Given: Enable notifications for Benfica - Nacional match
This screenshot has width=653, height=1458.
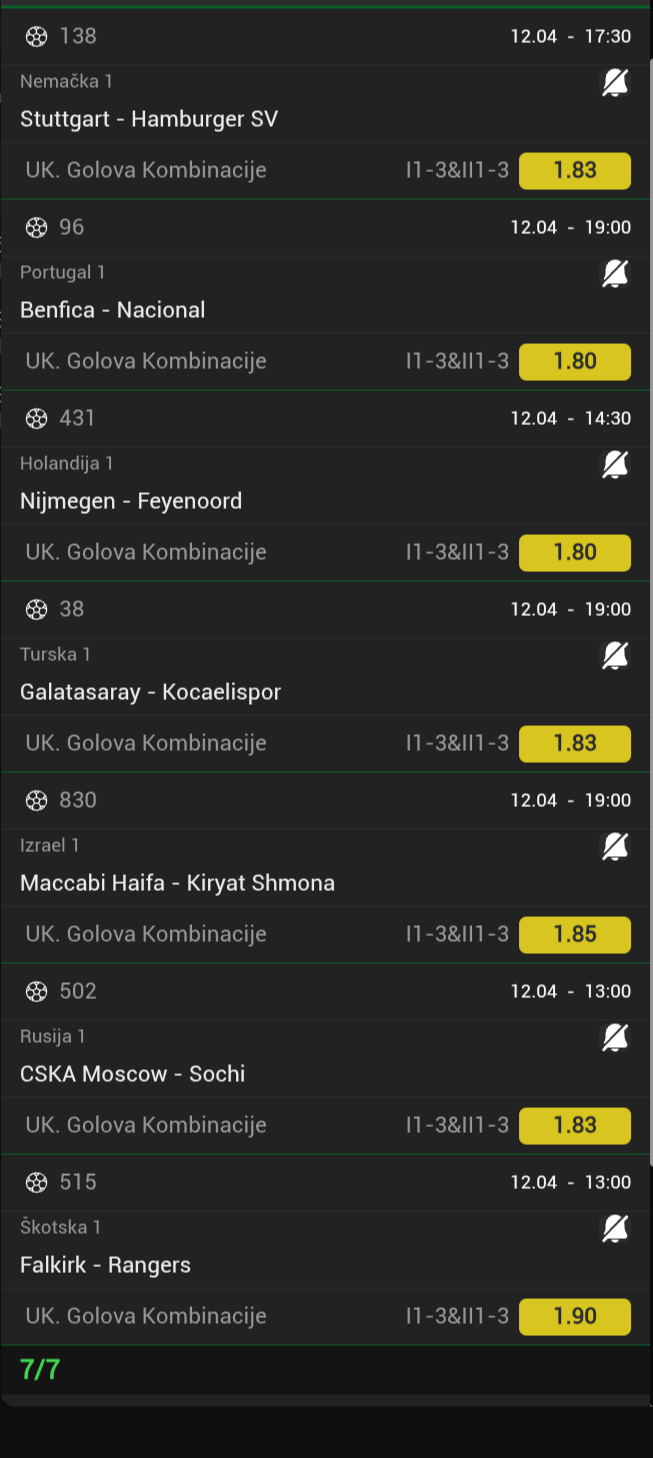Looking at the screenshot, I should click(615, 274).
